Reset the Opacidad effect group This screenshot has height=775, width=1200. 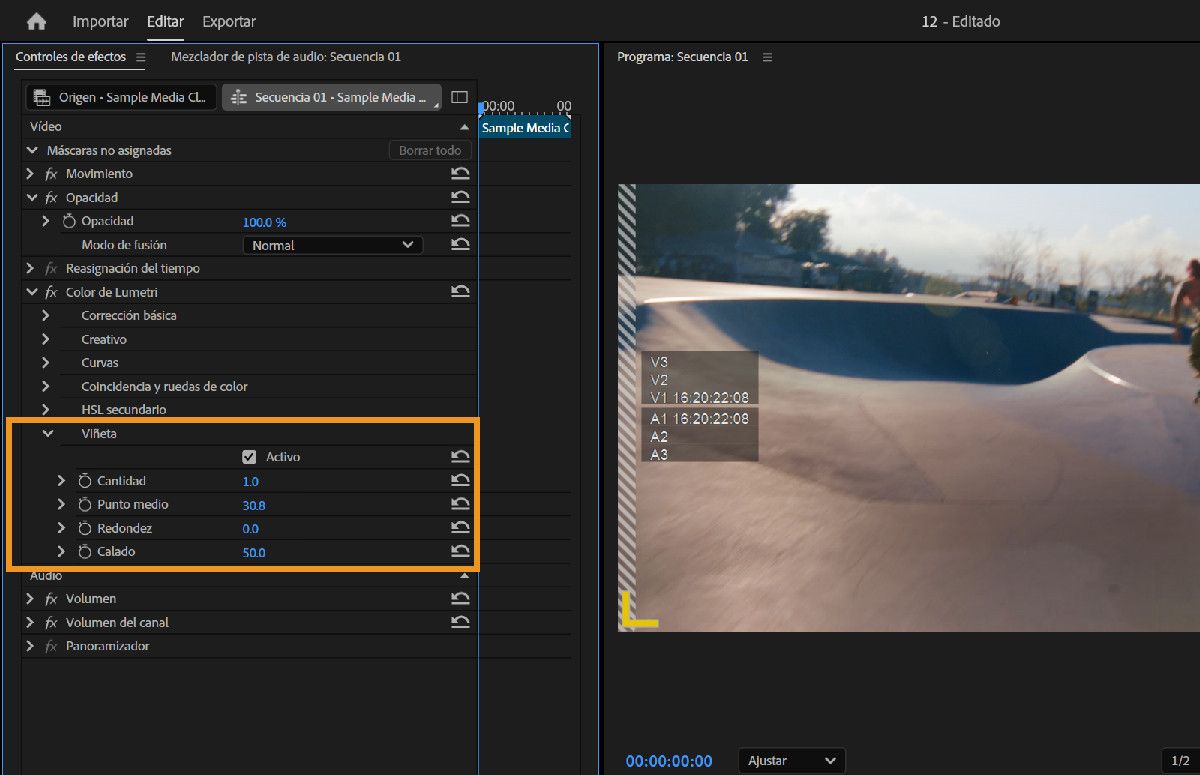point(460,198)
